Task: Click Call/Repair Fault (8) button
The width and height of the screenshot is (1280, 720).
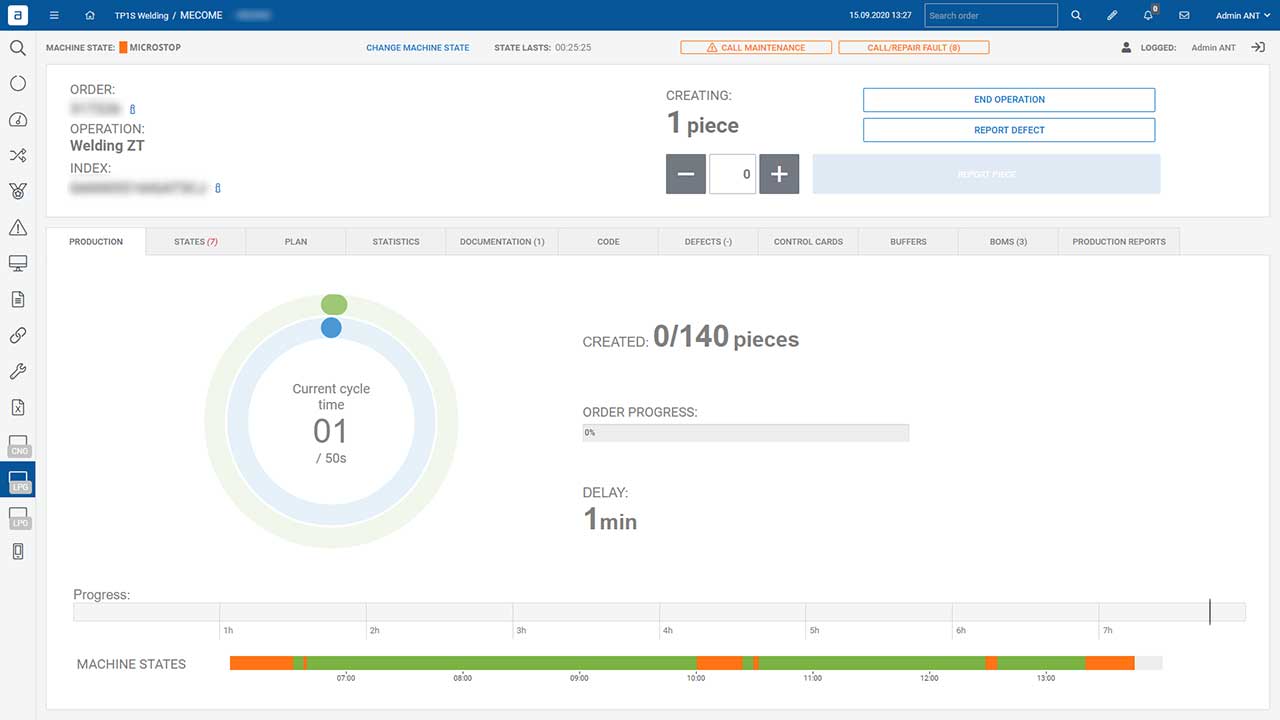Action: point(914,47)
